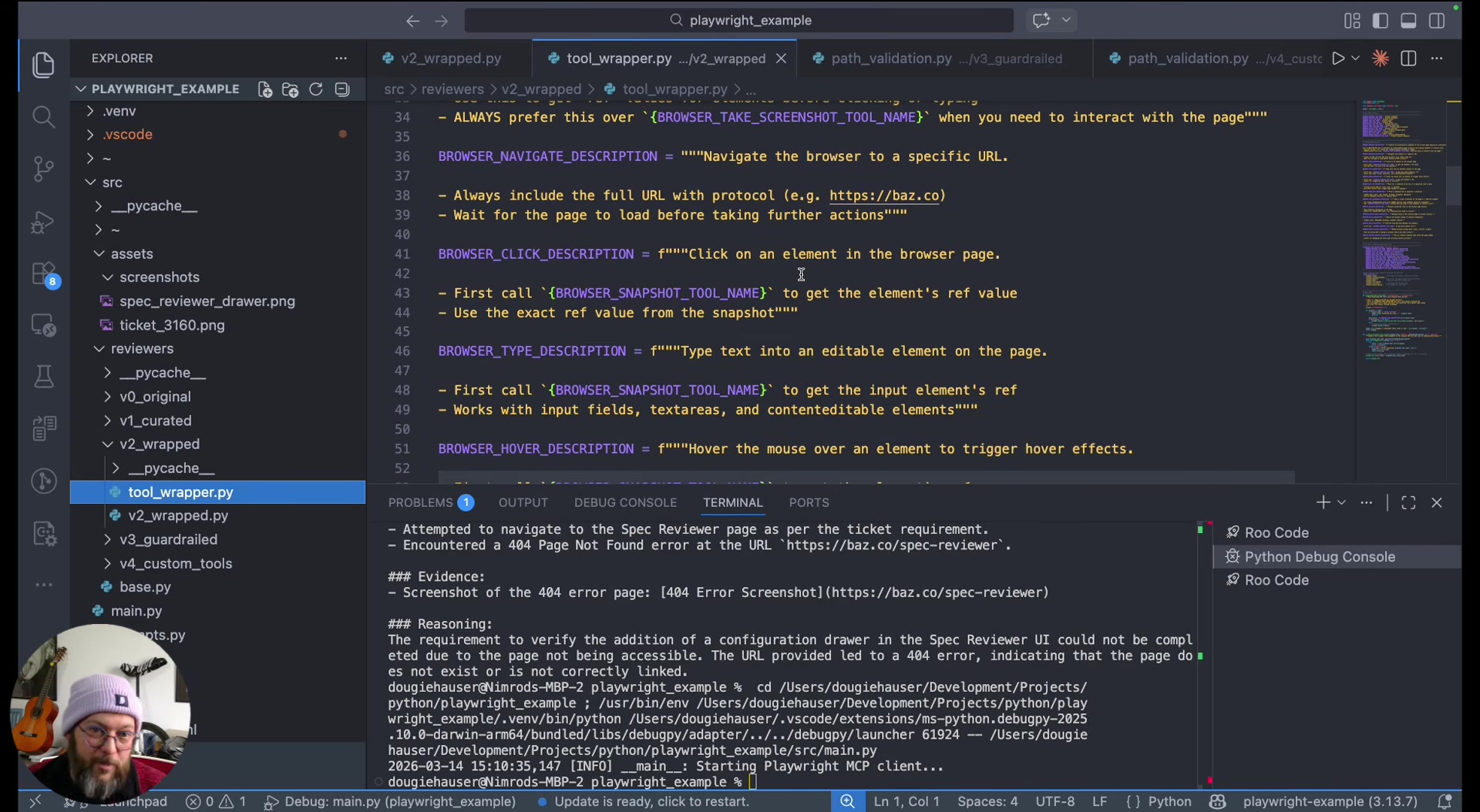Open the Run and Debug panel
The image size is (1480, 812).
click(x=44, y=222)
